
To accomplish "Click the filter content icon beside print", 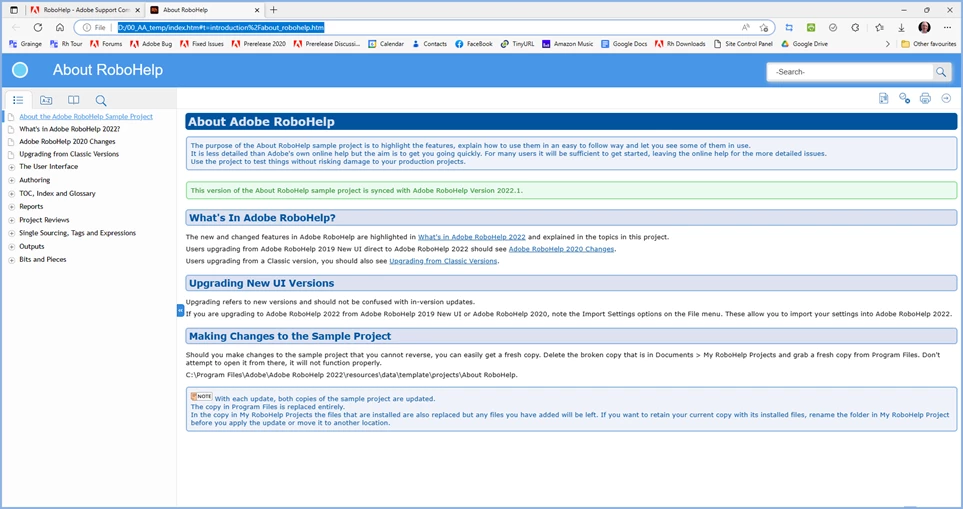I will pyautogui.click(x=904, y=98).
